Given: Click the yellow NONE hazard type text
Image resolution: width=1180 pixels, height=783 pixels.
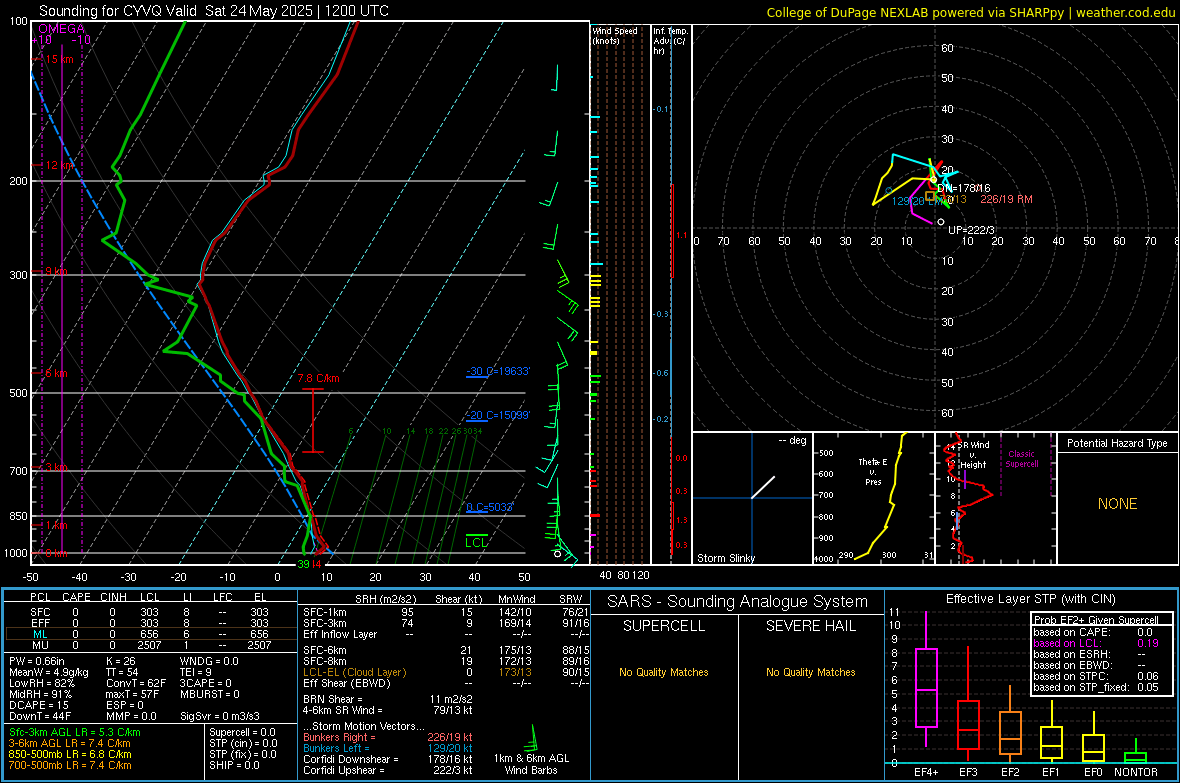Looking at the screenshot, I should click(1117, 504).
